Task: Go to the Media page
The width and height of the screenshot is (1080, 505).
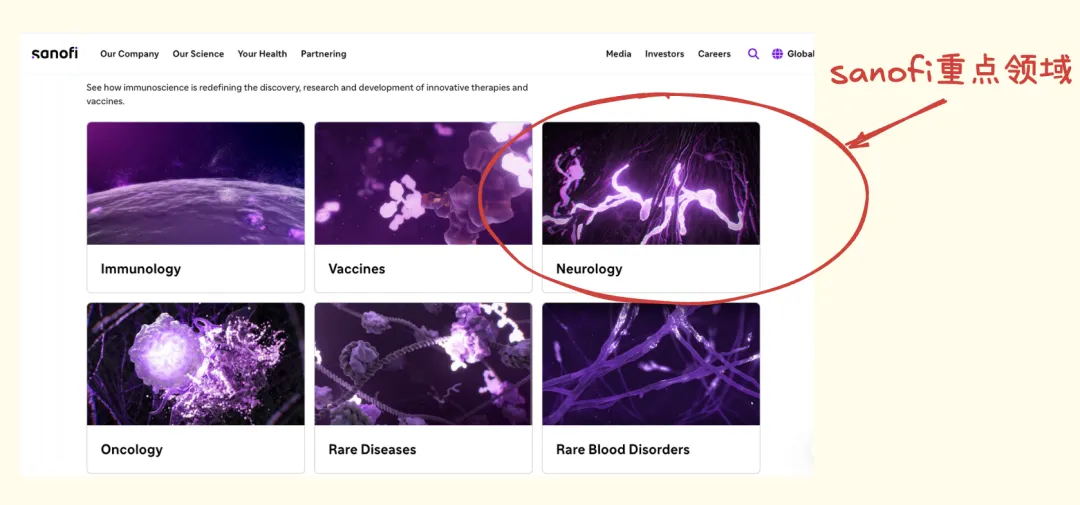Action: click(618, 54)
